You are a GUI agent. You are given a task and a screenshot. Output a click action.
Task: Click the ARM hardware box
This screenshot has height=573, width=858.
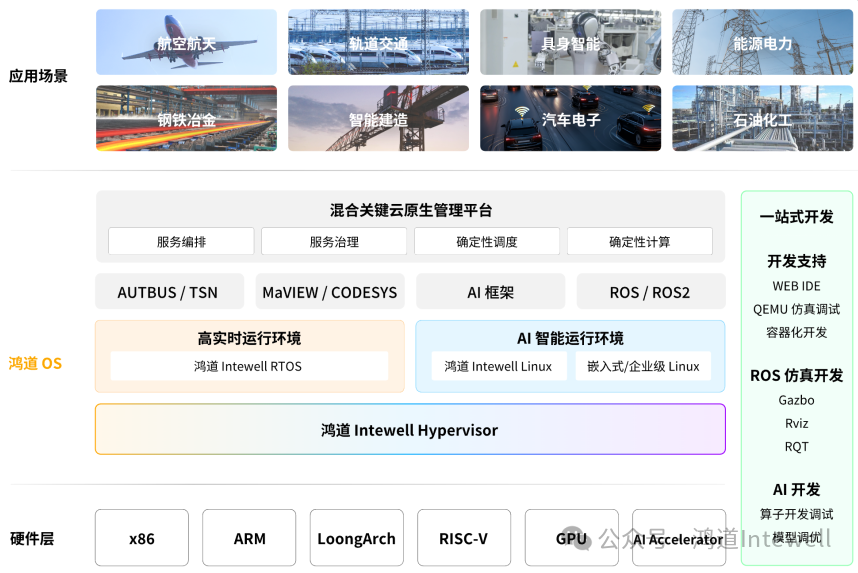(x=249, y=538)
